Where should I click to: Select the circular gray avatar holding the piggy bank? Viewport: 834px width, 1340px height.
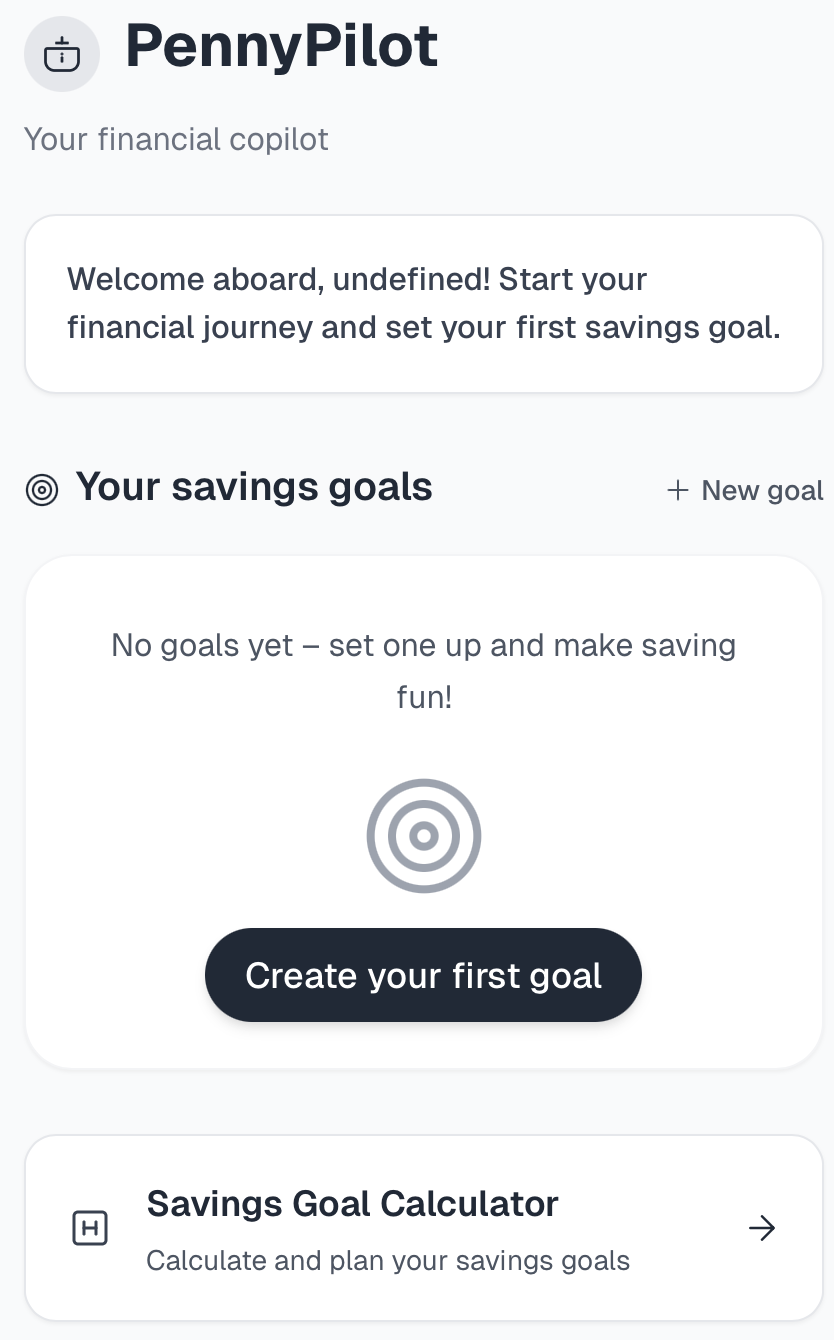[x=62, y=54]
